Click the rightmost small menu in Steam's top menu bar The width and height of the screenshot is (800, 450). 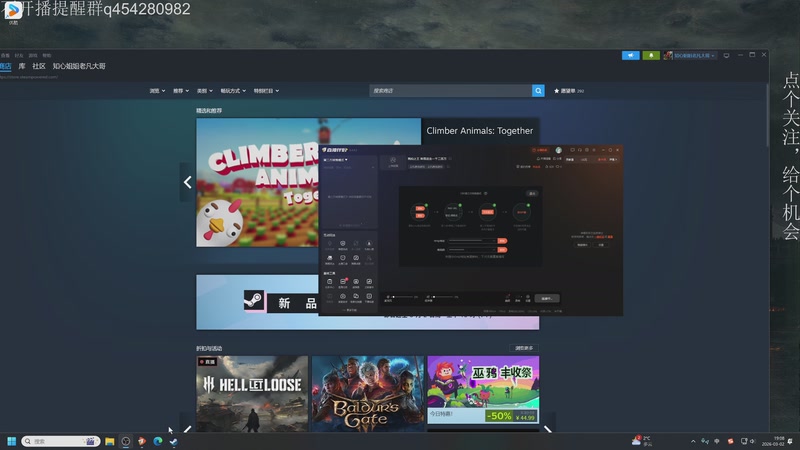point(47,55)
